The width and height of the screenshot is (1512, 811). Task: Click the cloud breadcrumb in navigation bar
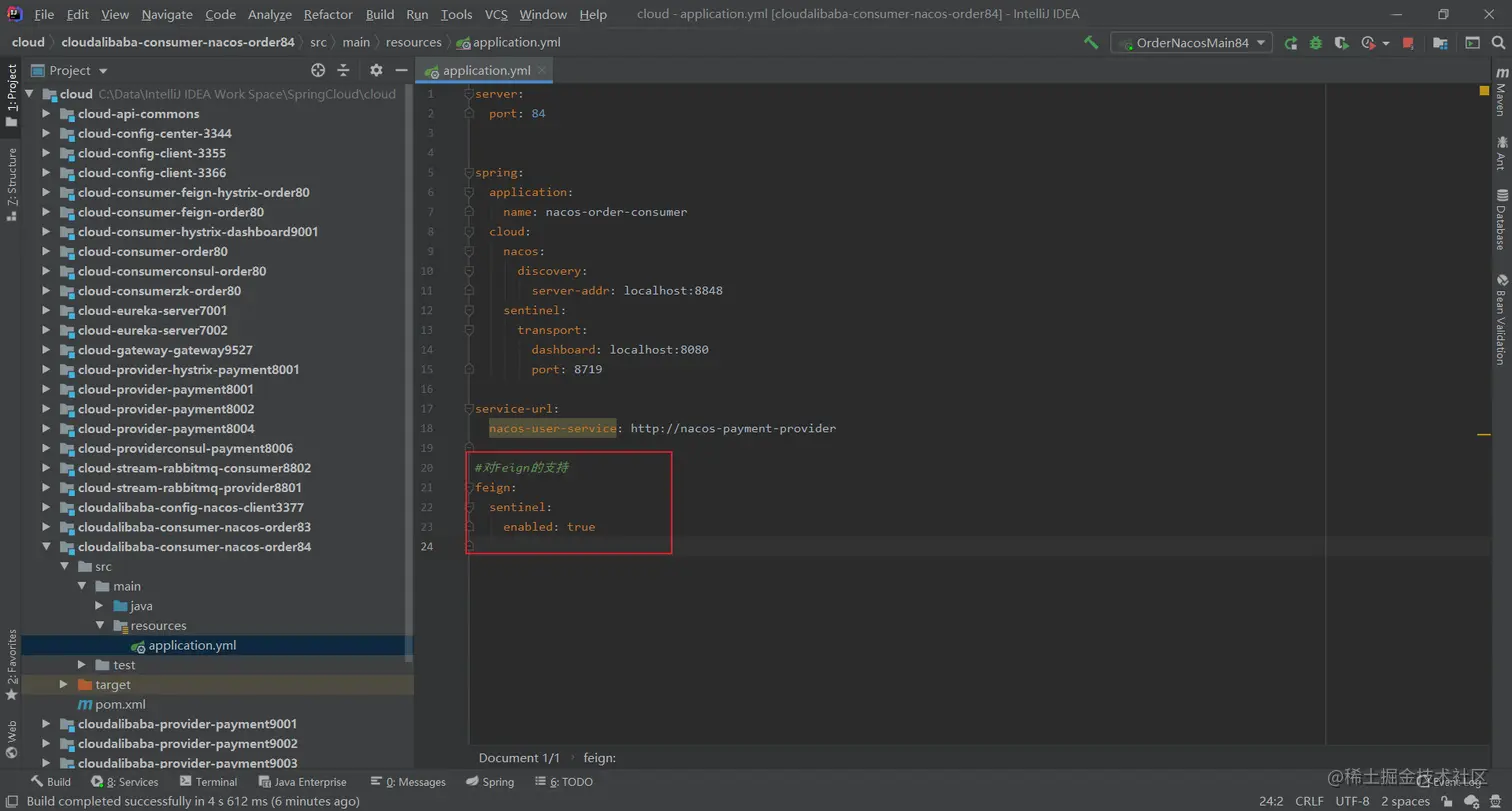[28, 42]
